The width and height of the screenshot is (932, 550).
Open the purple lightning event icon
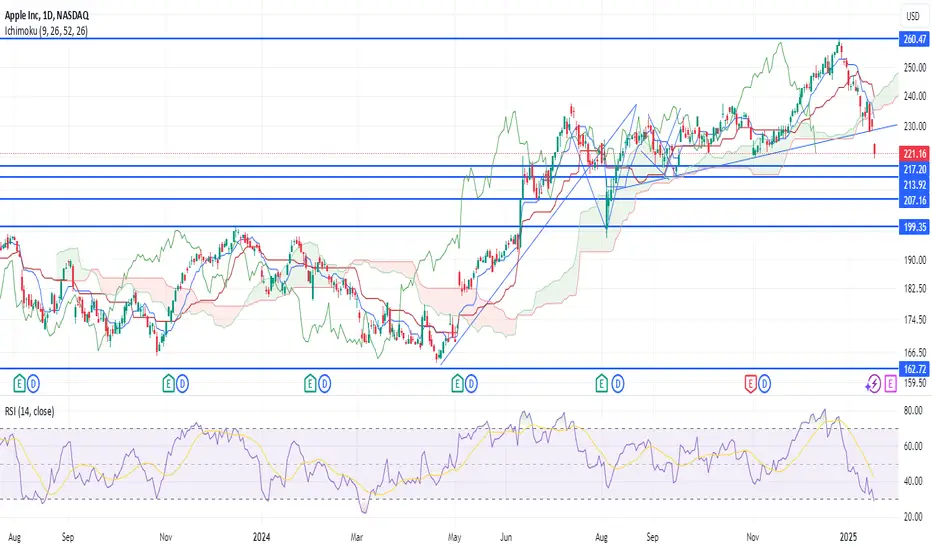pyautogui.click(x=873, y=384)
